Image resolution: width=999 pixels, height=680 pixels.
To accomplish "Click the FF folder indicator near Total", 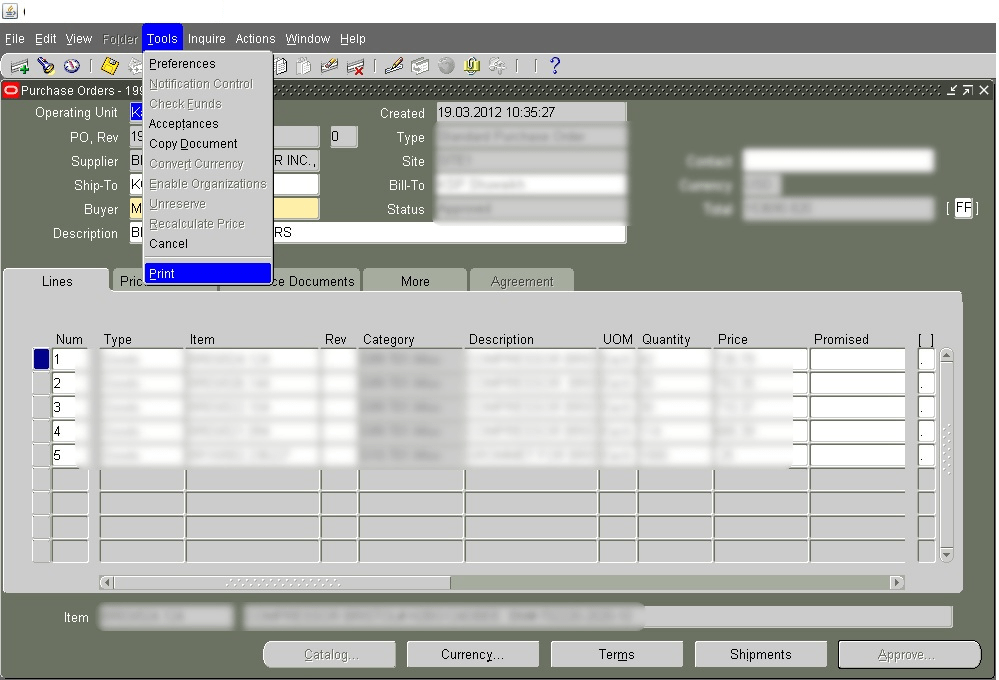I will [963, 208].
